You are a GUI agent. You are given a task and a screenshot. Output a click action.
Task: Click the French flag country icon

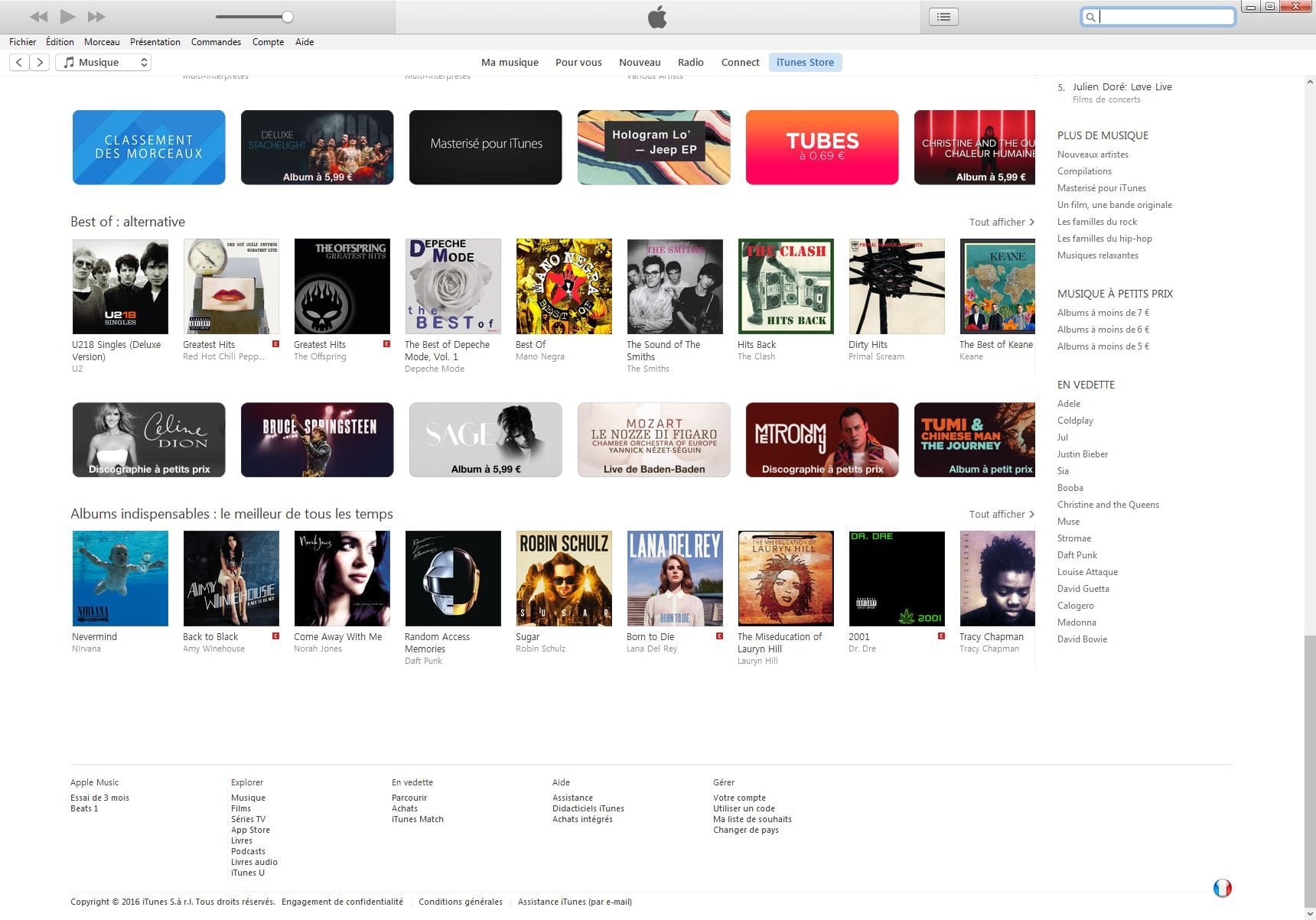(1222, 888)
